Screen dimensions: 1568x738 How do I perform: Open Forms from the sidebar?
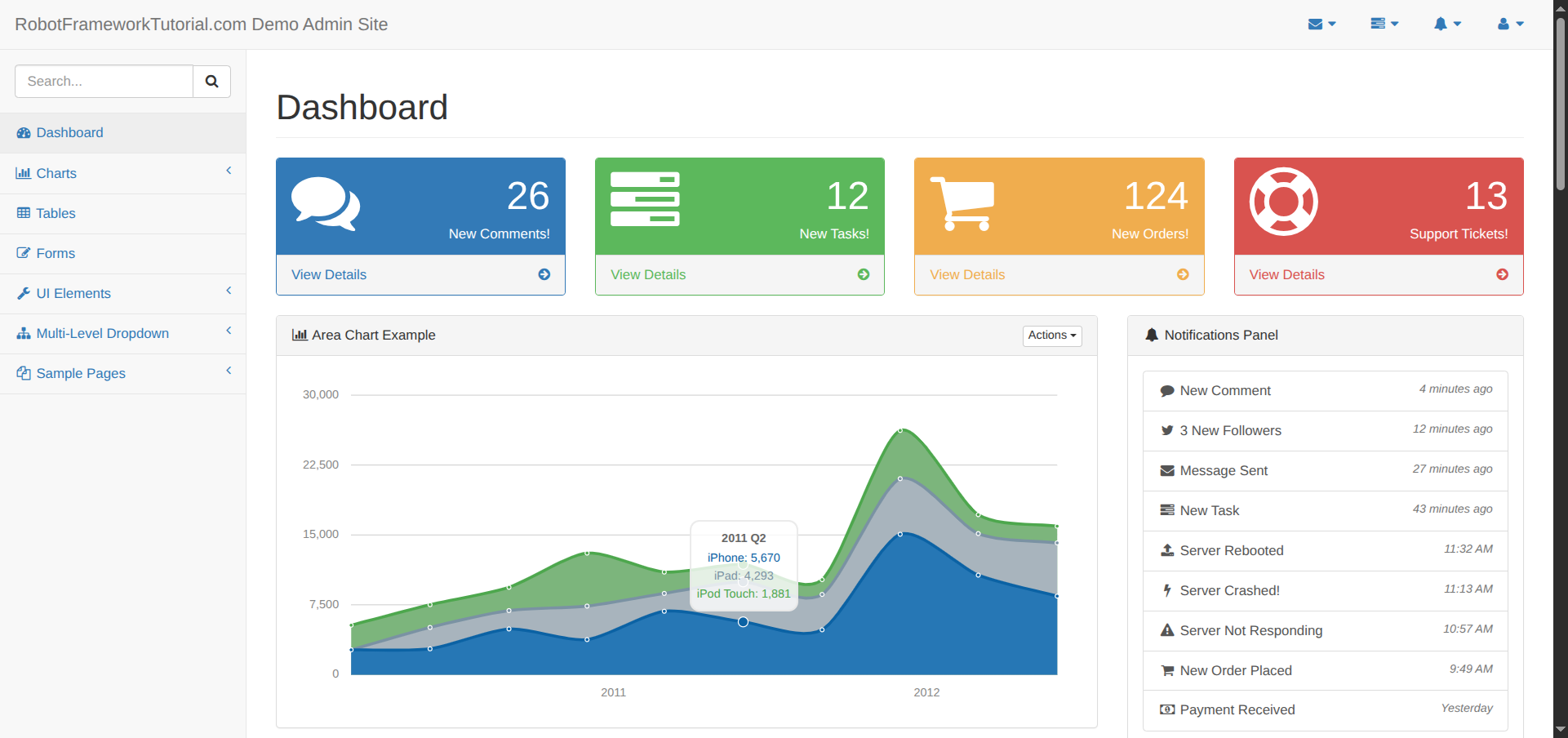click(x=56, y=253)
